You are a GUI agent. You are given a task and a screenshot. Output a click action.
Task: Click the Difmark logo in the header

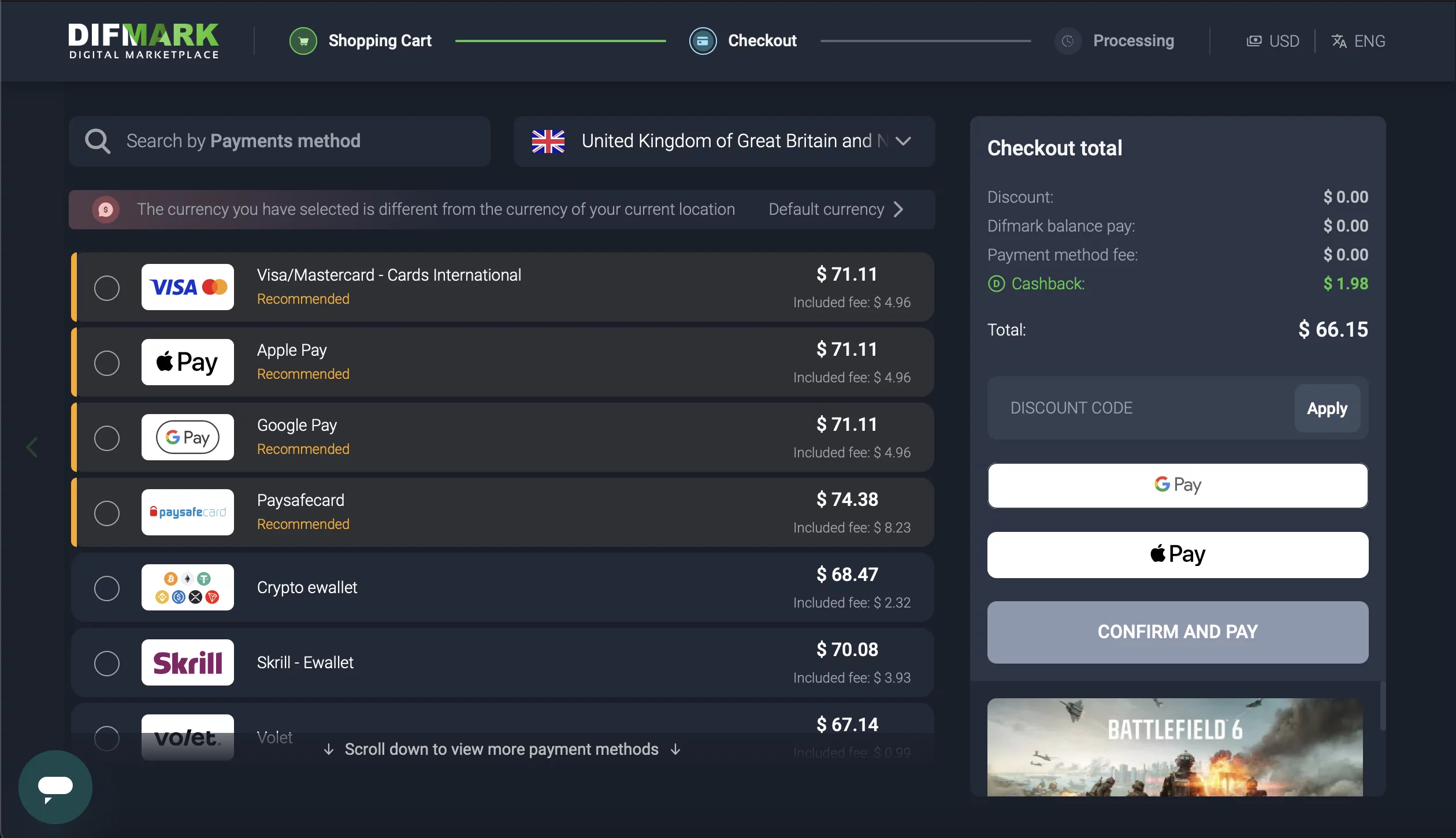point(143,40)
